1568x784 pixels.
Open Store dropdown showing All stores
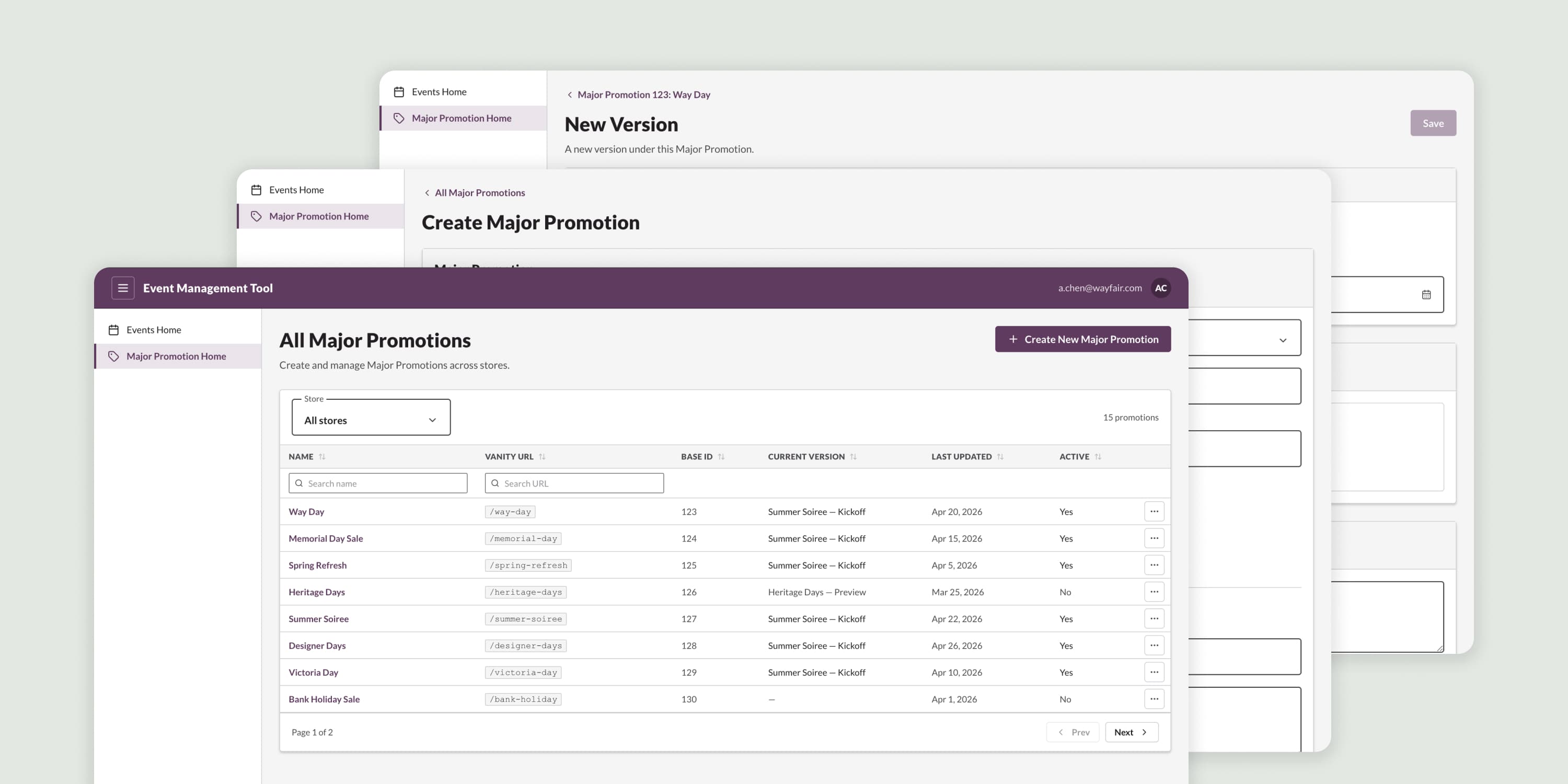click(371, 418)
